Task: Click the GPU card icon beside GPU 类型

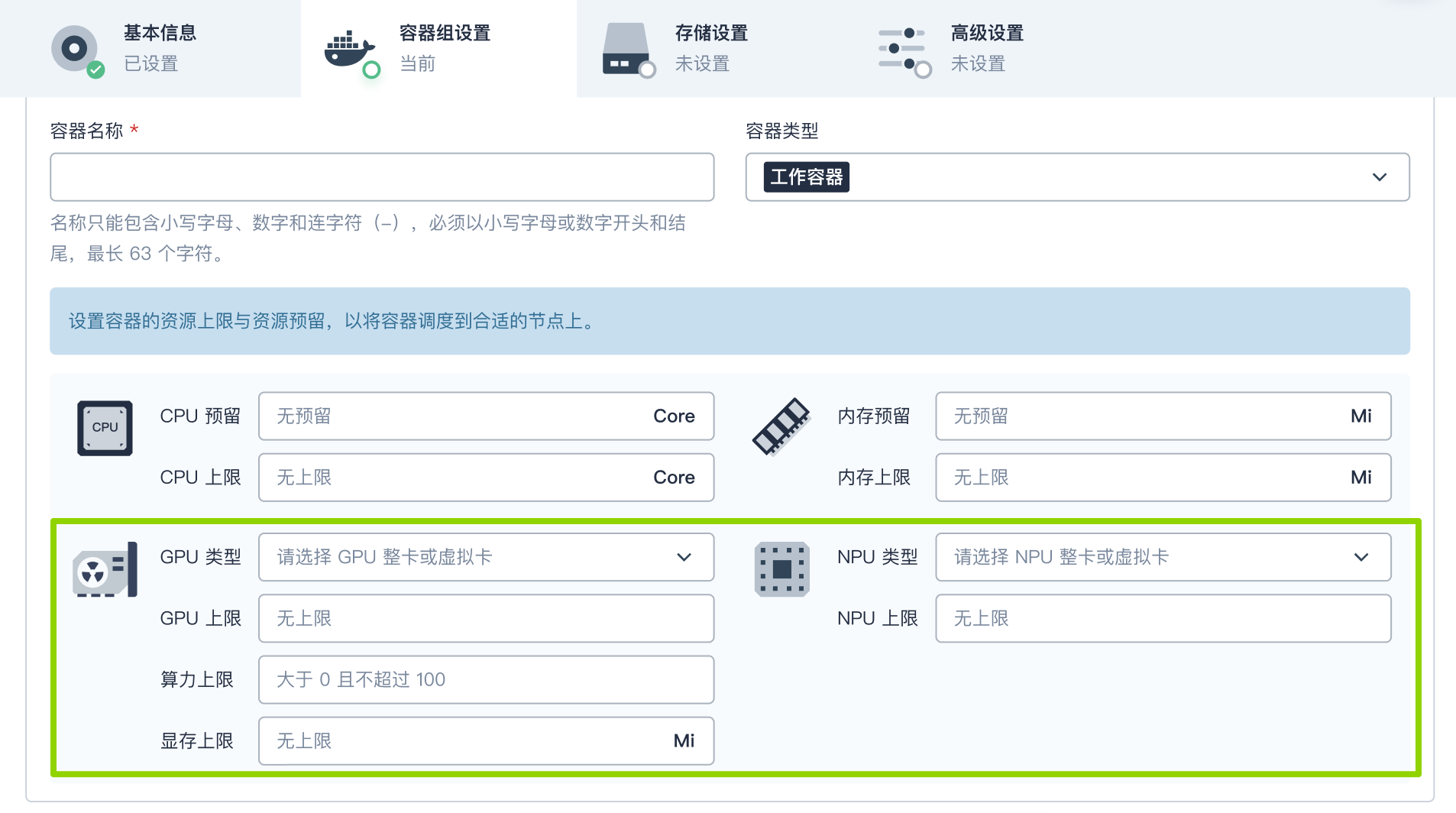Action: pos(104,569)
